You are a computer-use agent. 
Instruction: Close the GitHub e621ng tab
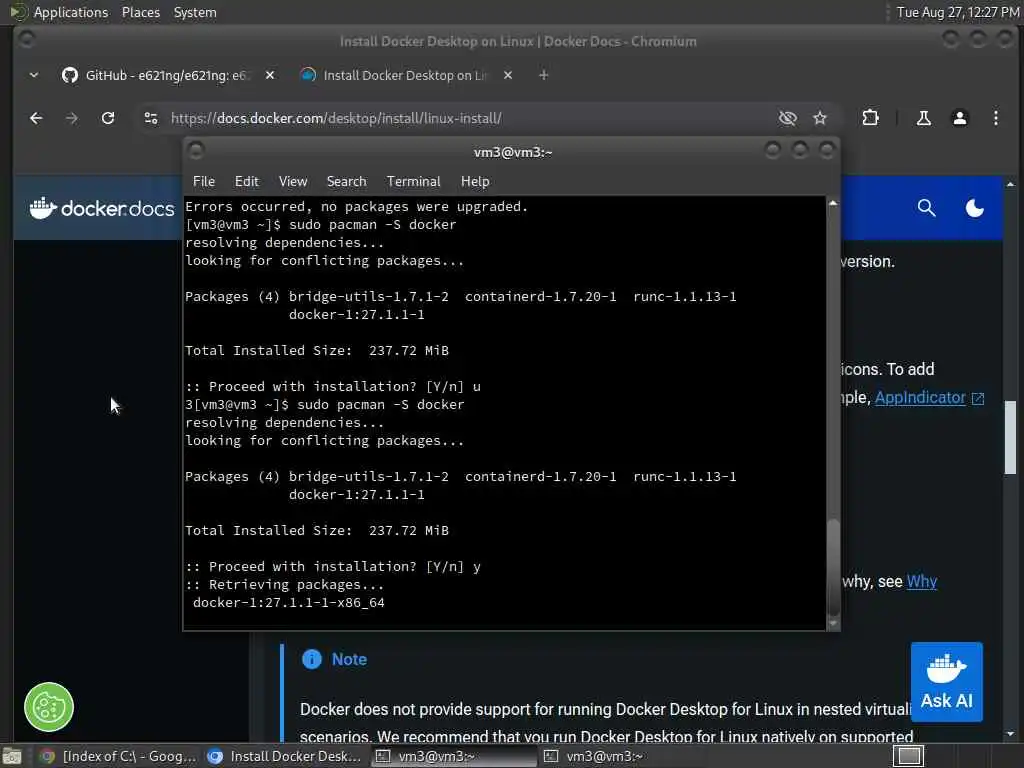tap(270, 75)
